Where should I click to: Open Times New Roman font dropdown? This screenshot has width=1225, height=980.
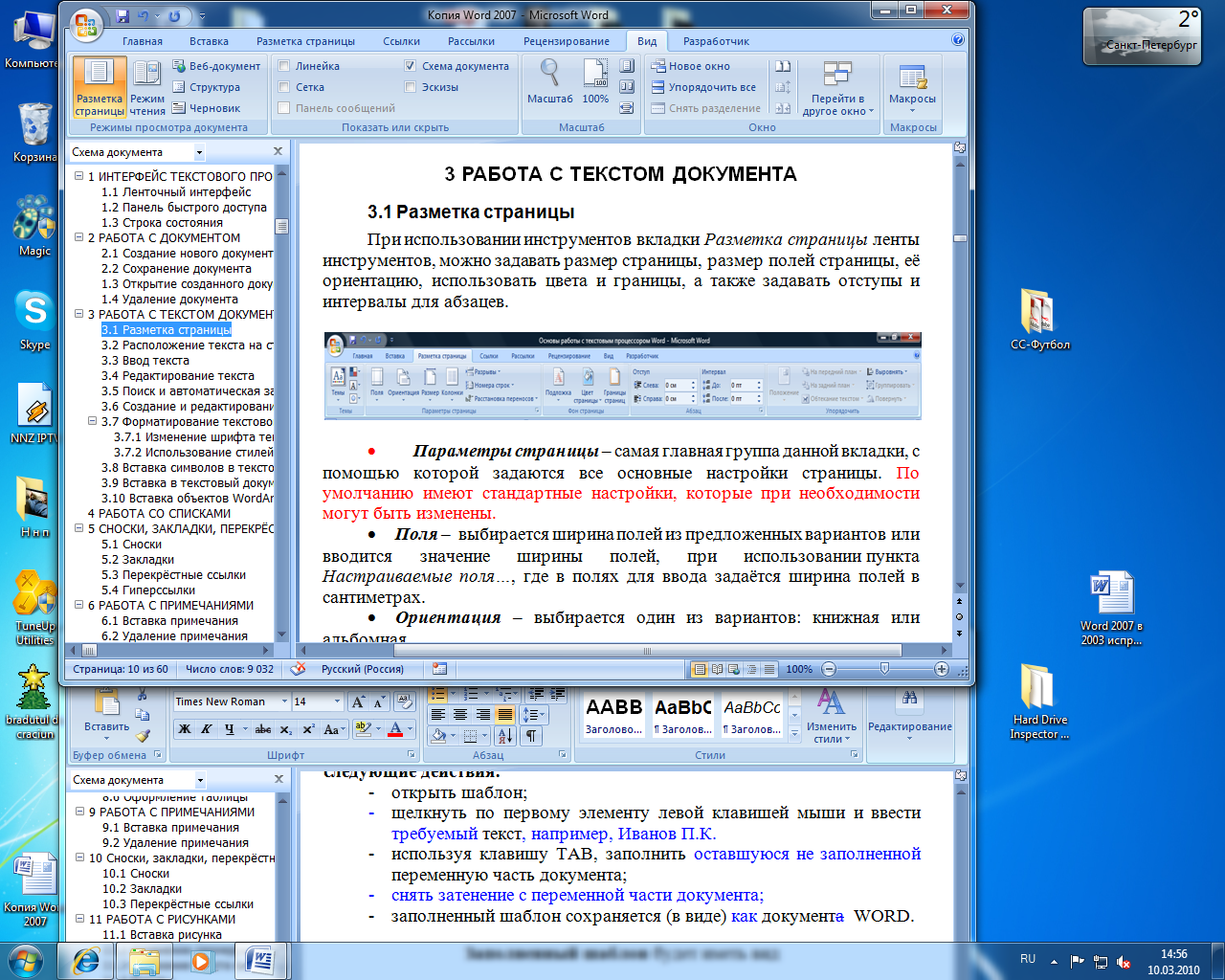coord(284,702)
